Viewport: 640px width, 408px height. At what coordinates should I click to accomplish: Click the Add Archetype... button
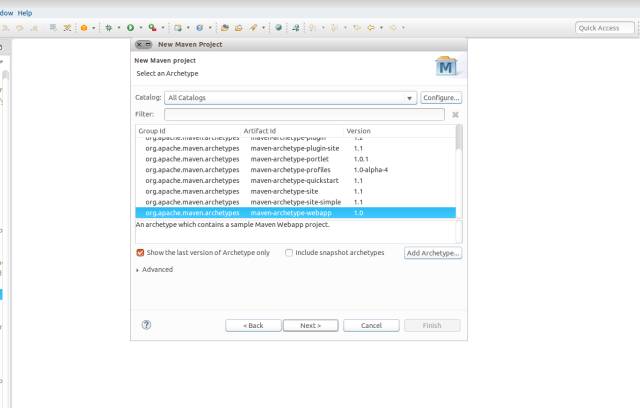pyautogui.click(x=433, y=253)
